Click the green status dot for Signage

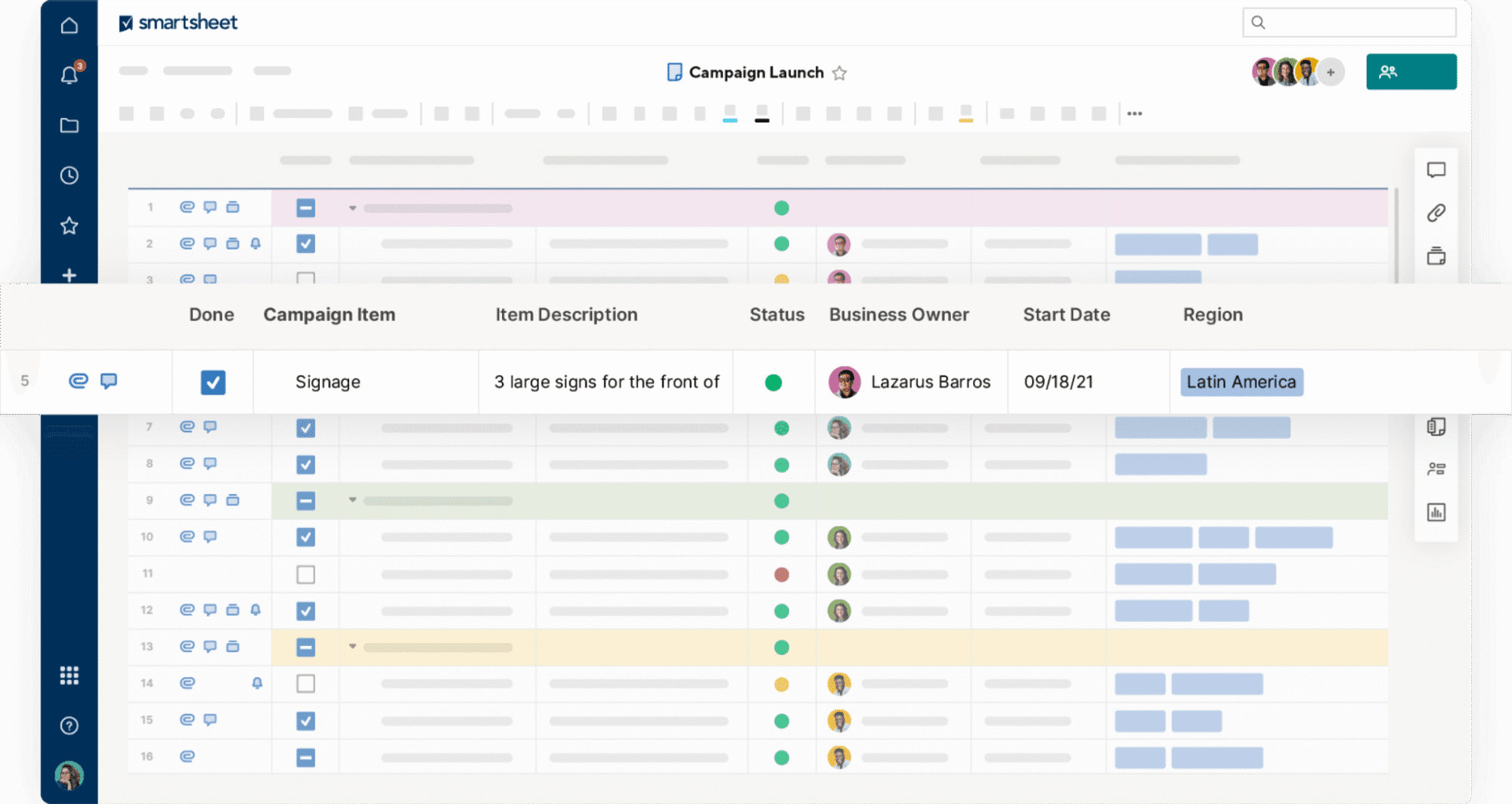click(773, 383)
